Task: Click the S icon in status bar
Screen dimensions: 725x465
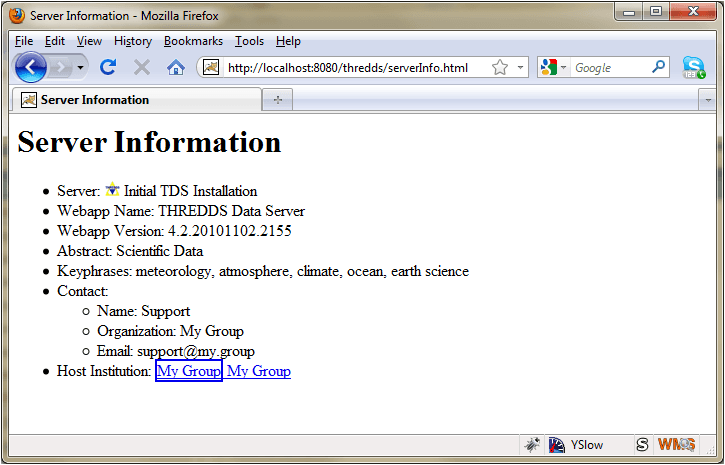Action: [642, 445]
